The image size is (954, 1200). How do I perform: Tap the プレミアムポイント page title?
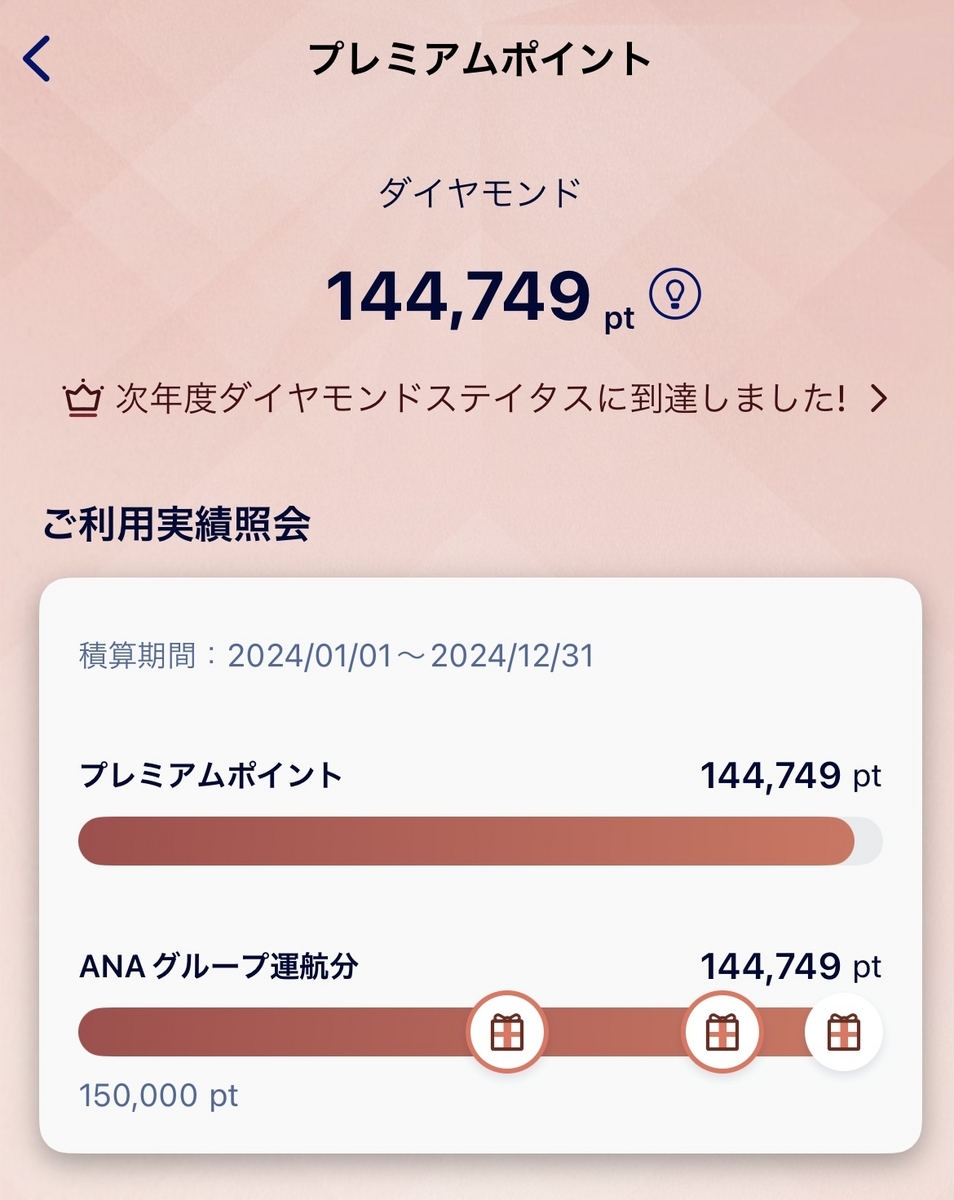[480, 60]
